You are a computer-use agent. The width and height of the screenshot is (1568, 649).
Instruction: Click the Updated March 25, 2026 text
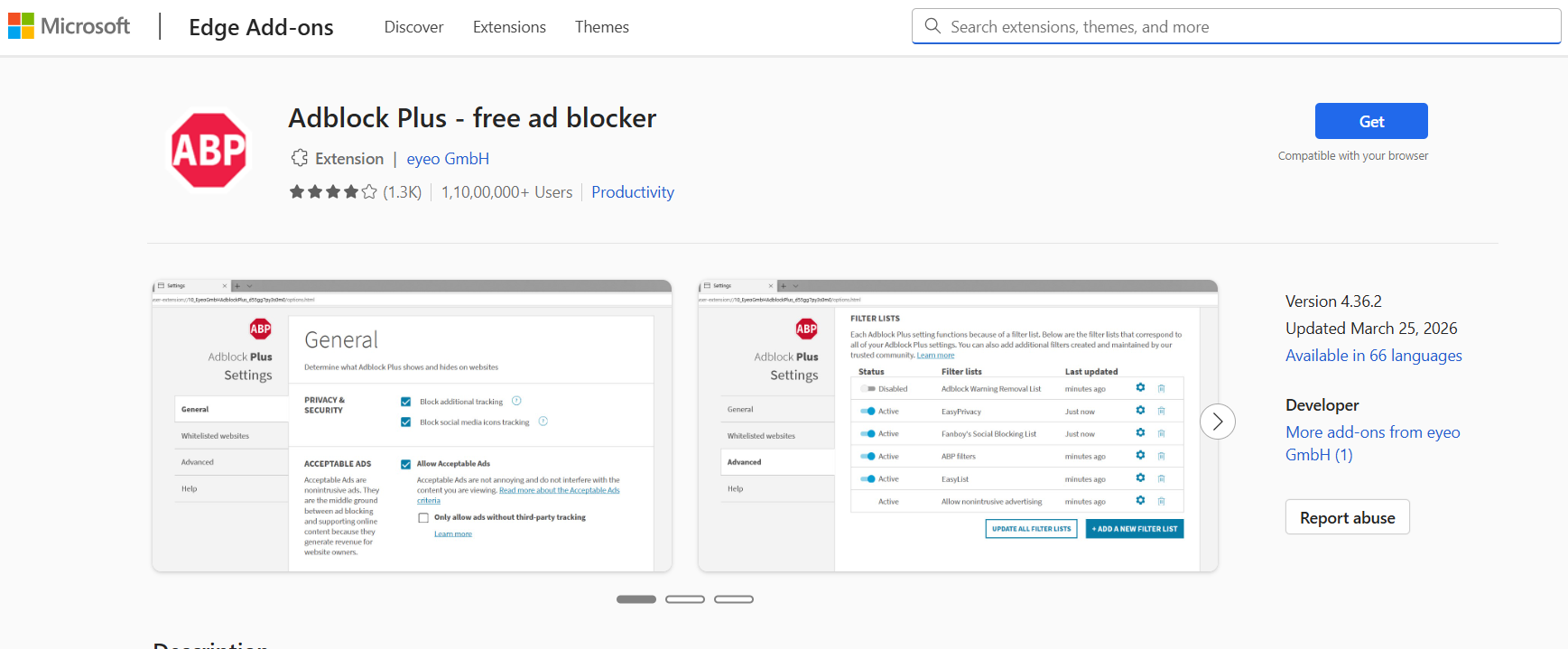pos(1371,329)
